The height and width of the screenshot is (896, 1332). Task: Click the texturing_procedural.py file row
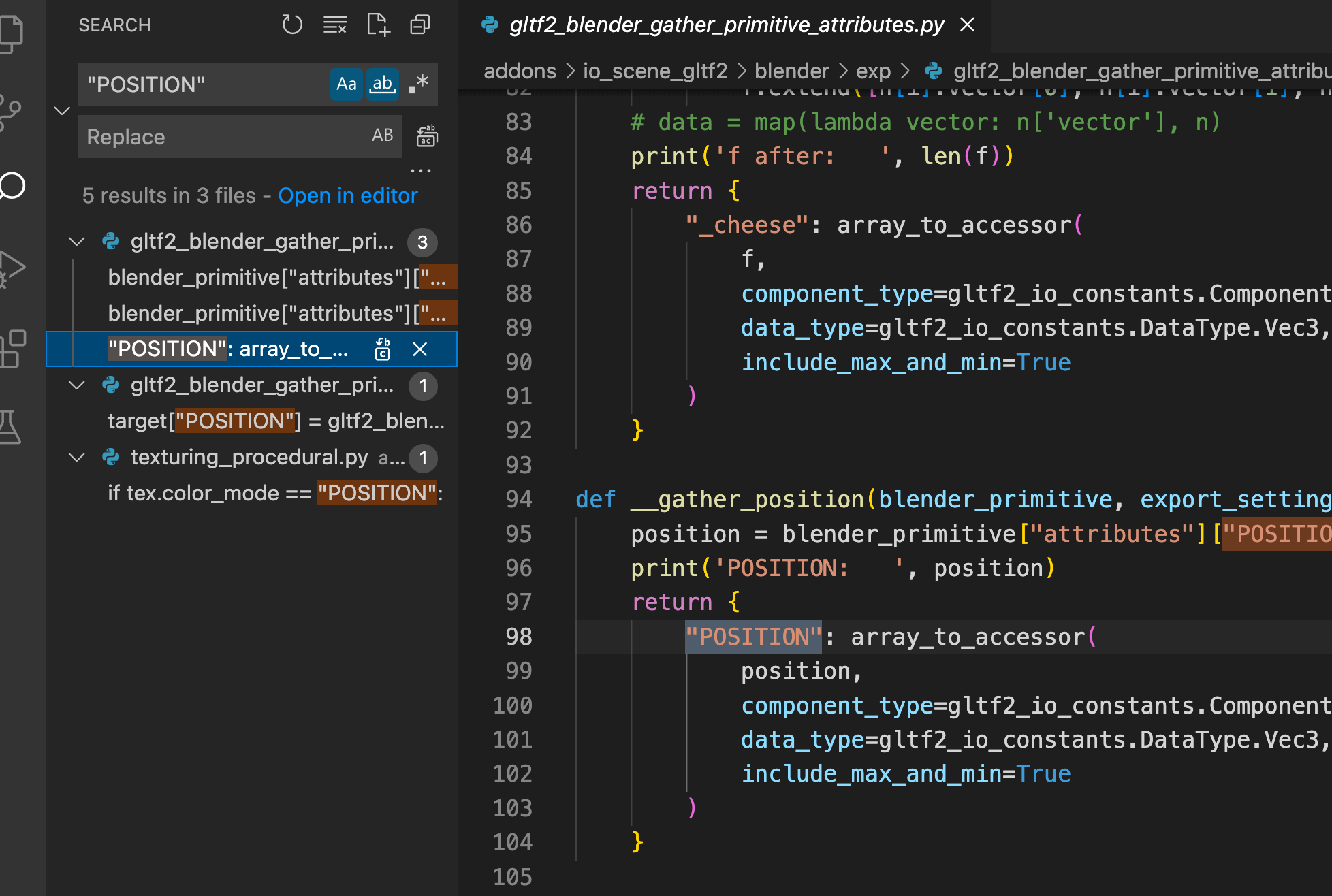click(x=252, y=458)
